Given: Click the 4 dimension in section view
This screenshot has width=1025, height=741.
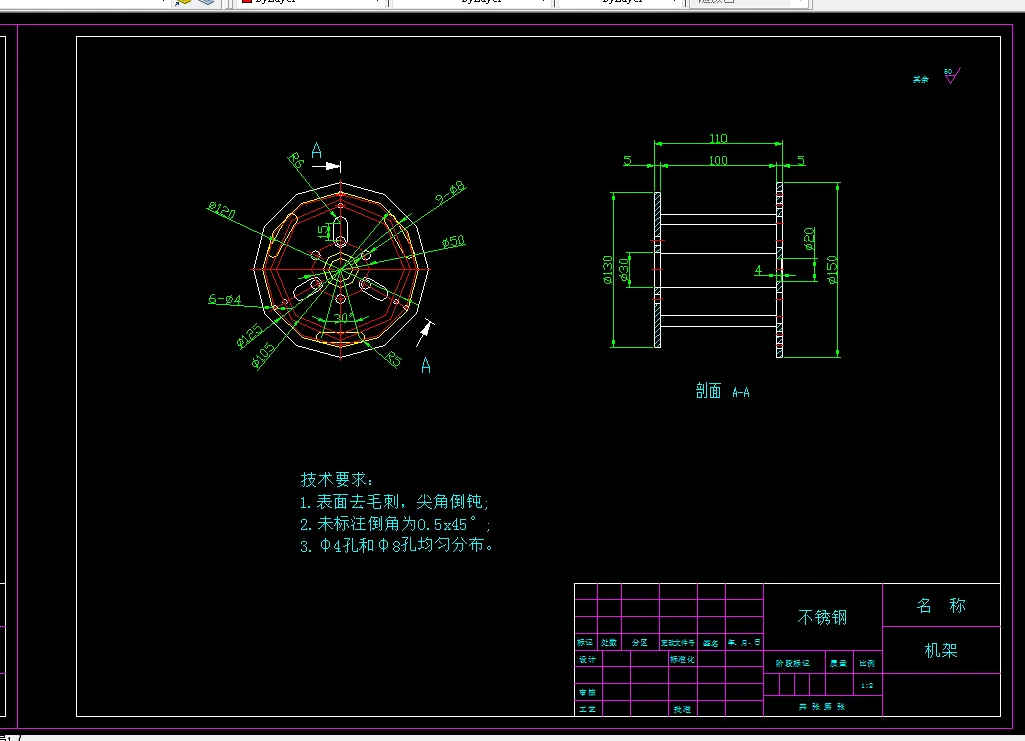Looking at the screenshot, I should (758, 269).
